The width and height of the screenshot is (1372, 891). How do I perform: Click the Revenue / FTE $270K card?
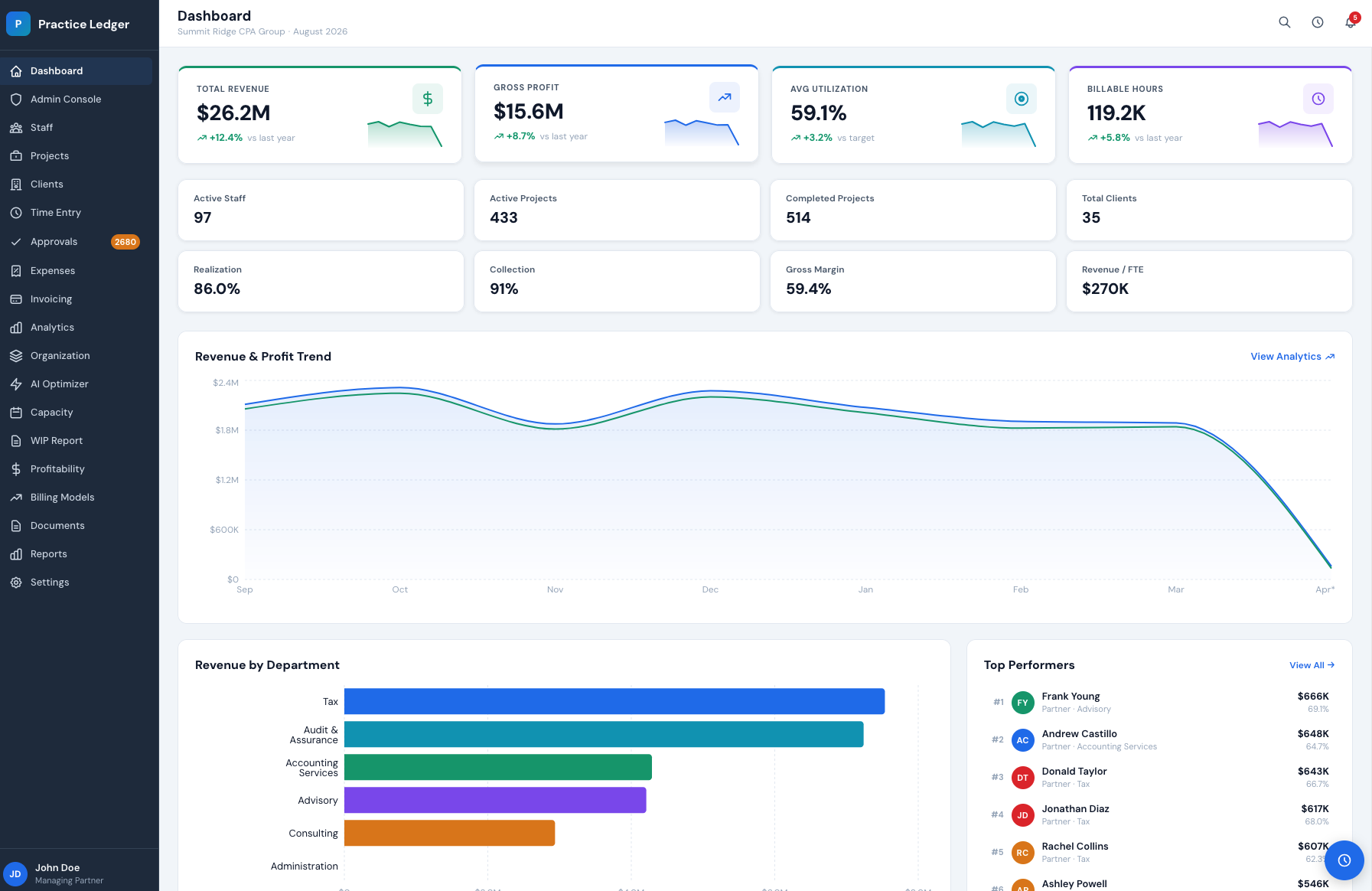(x=1209, y=281)
